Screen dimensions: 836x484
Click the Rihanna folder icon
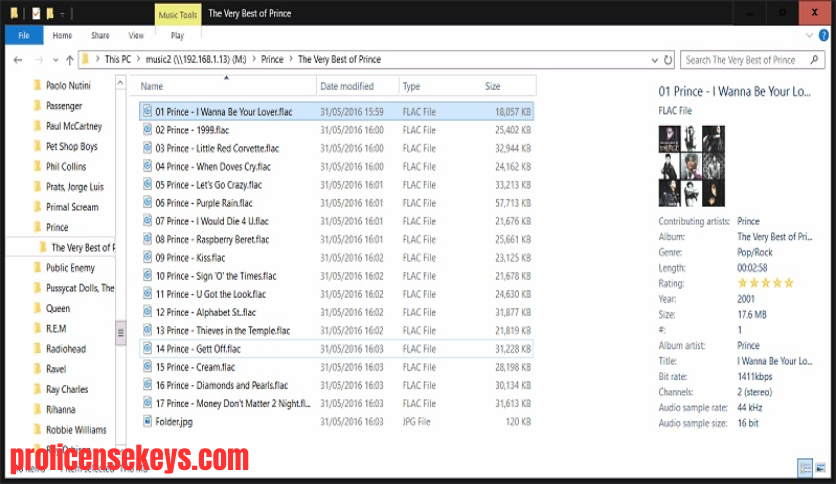coord(37,409)
